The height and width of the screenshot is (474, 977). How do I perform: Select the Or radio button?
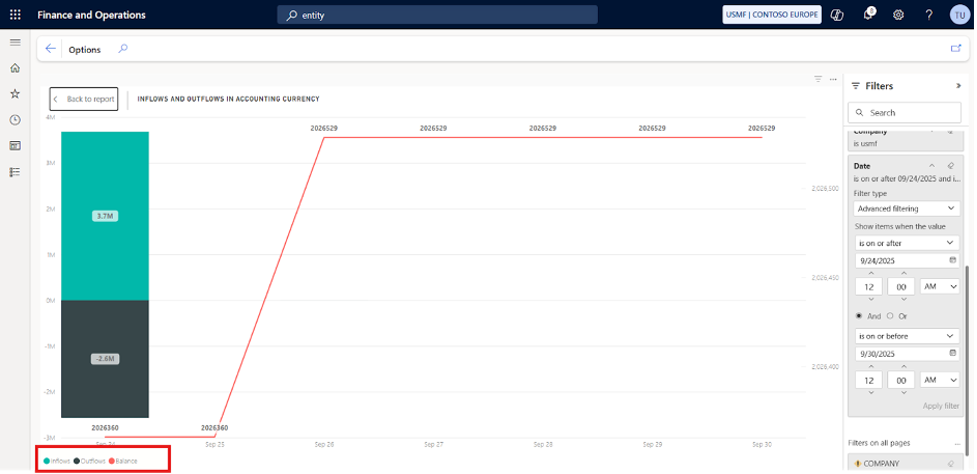point(890,315)
